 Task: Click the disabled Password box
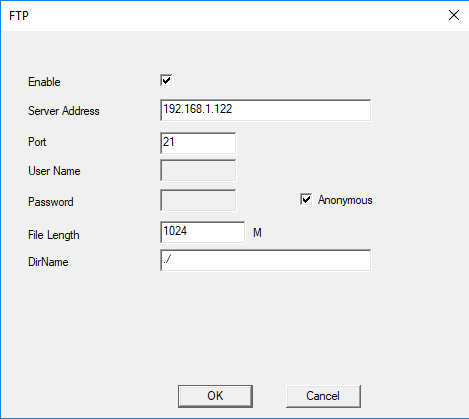198,200
